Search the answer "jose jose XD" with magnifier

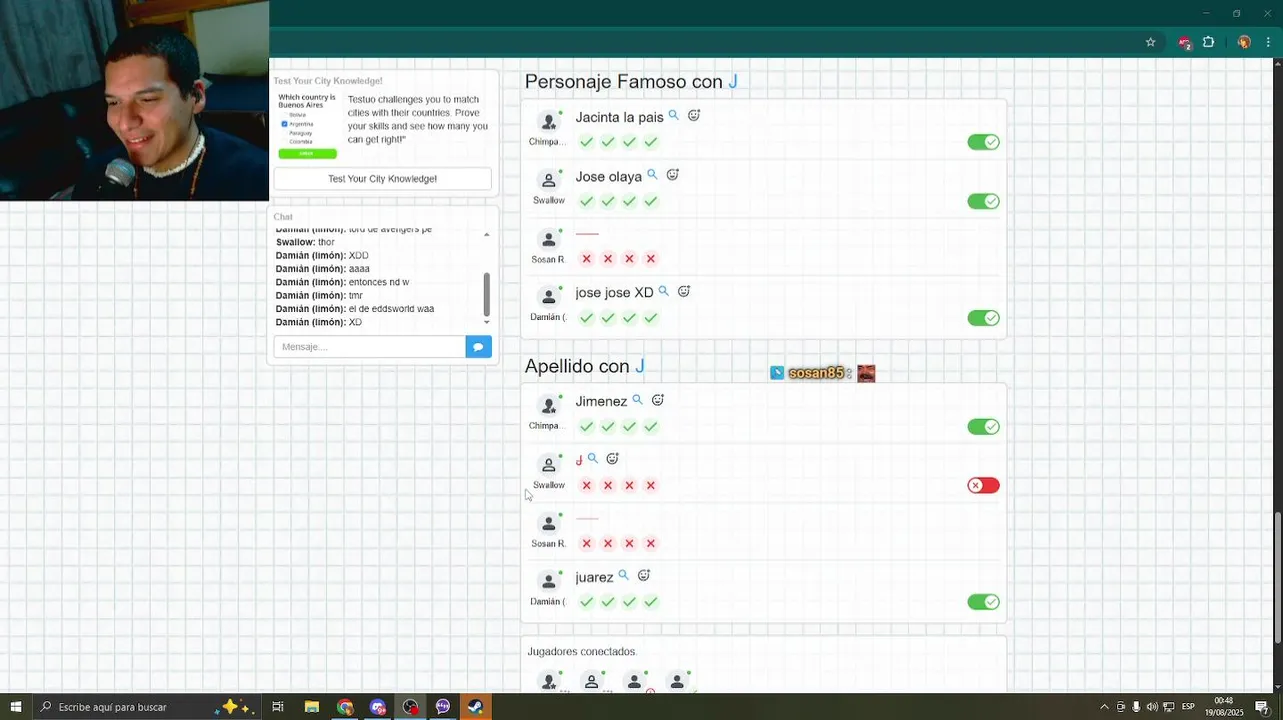point(663,292)
